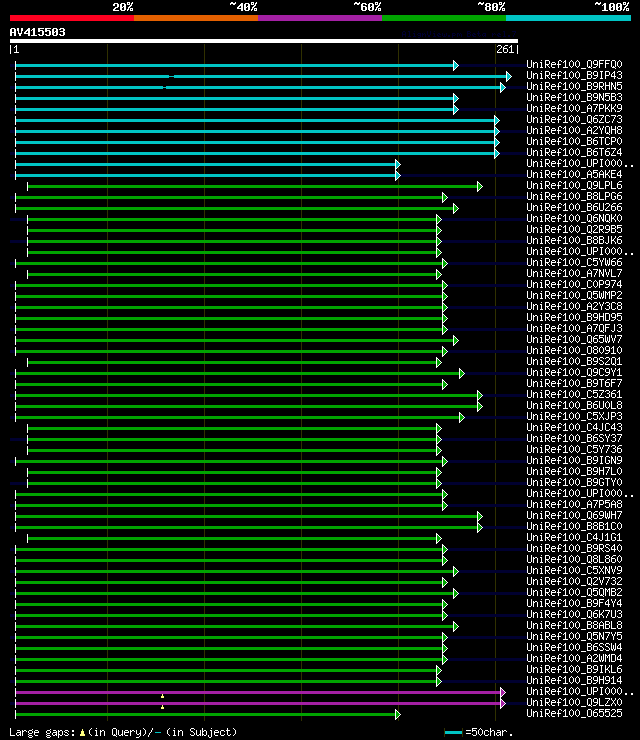640x740 pixels.
Task: Click UniRef100_B8BJK6 label
Action: (x=574, y=240)
